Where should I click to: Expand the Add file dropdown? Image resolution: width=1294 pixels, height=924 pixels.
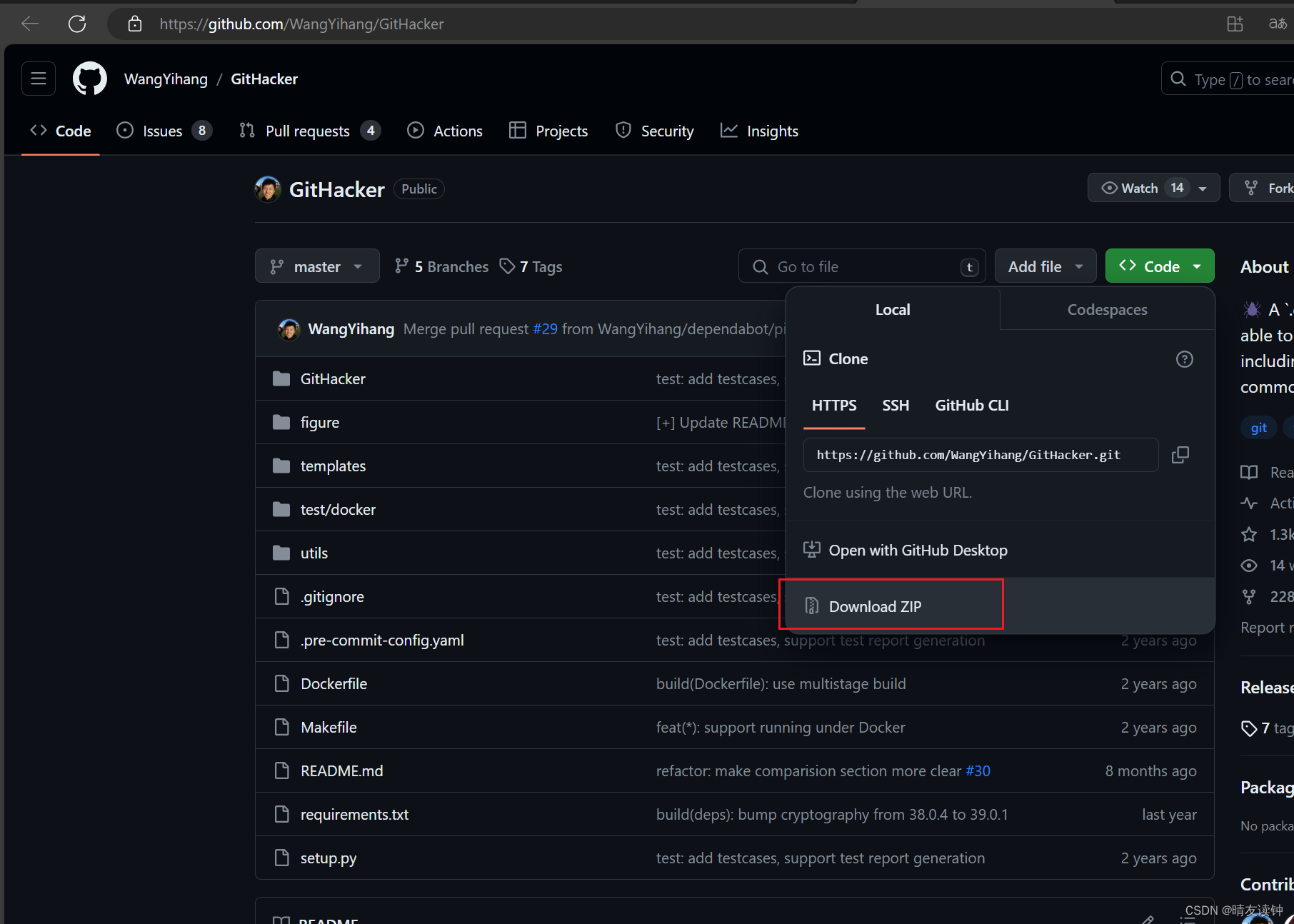pos(1045,266)
